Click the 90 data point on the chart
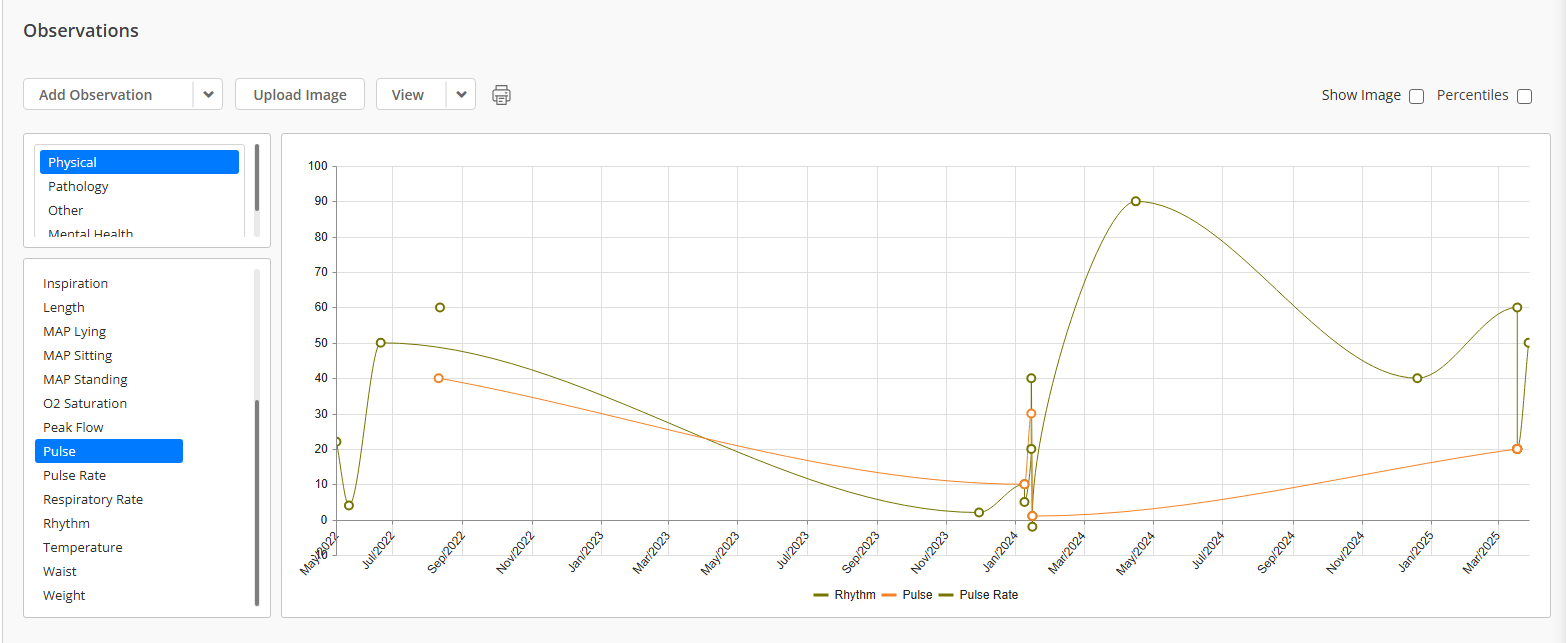Viewport: 1566px width, 643px height. tap(1136, 201)
